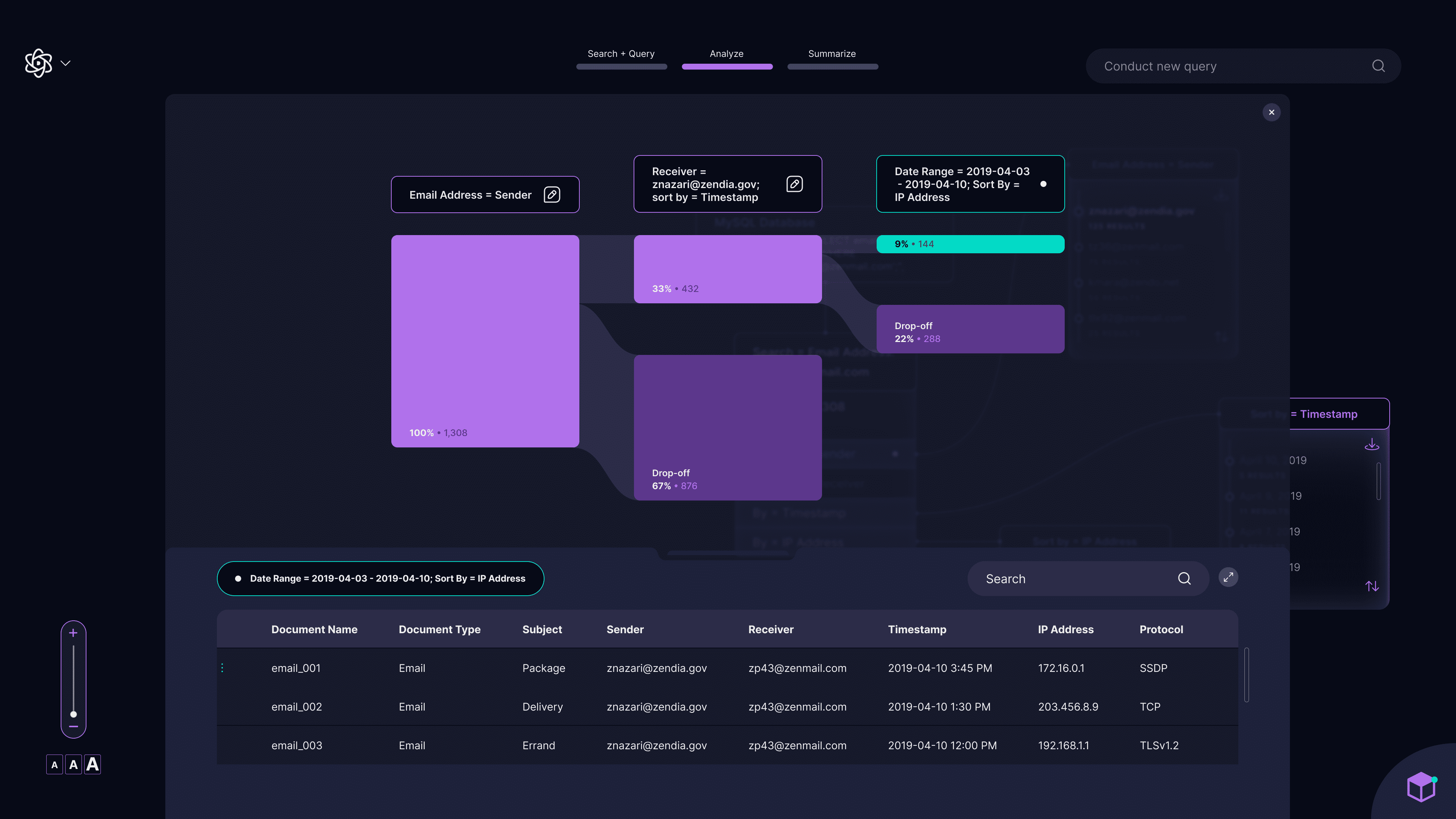Click the Date Range filter pill below chart
Screen dimensions: 1456x819
coord(380,578)
